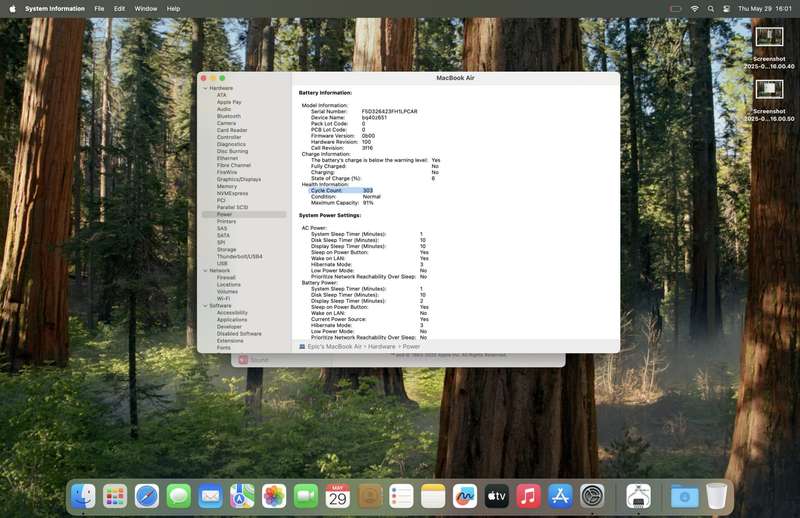Click the MacBook Air window title bar
Image resolution: width=800 pixels, height=518 pixels.
(x=455, y=78)
